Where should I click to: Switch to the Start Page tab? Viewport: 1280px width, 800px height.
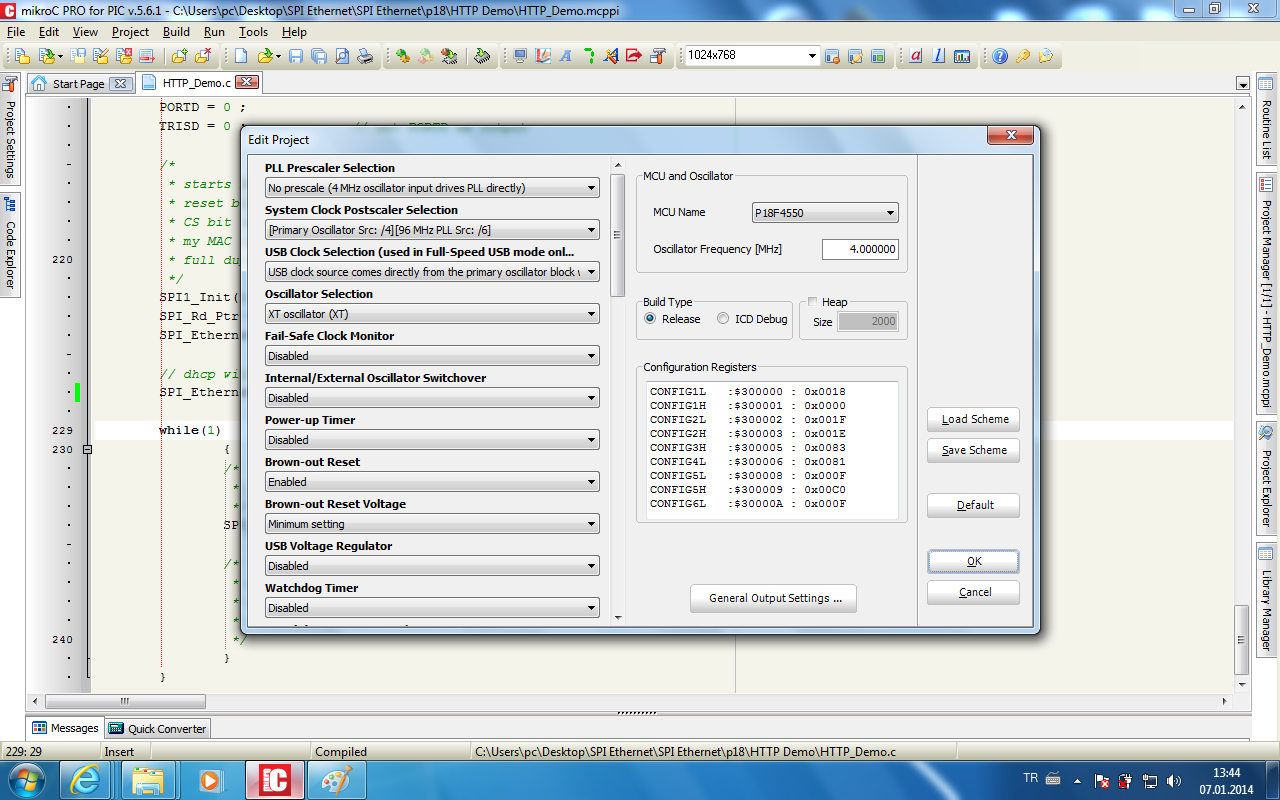point(78,84)
